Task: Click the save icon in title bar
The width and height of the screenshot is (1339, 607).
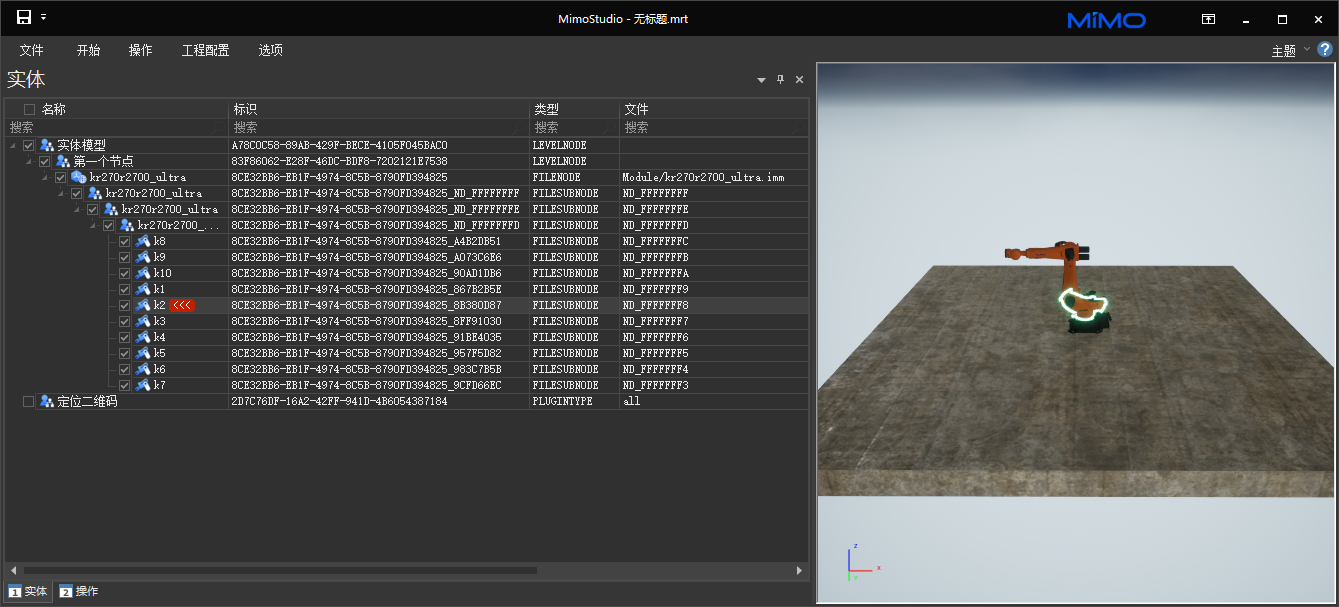Action: pos(24,17)
